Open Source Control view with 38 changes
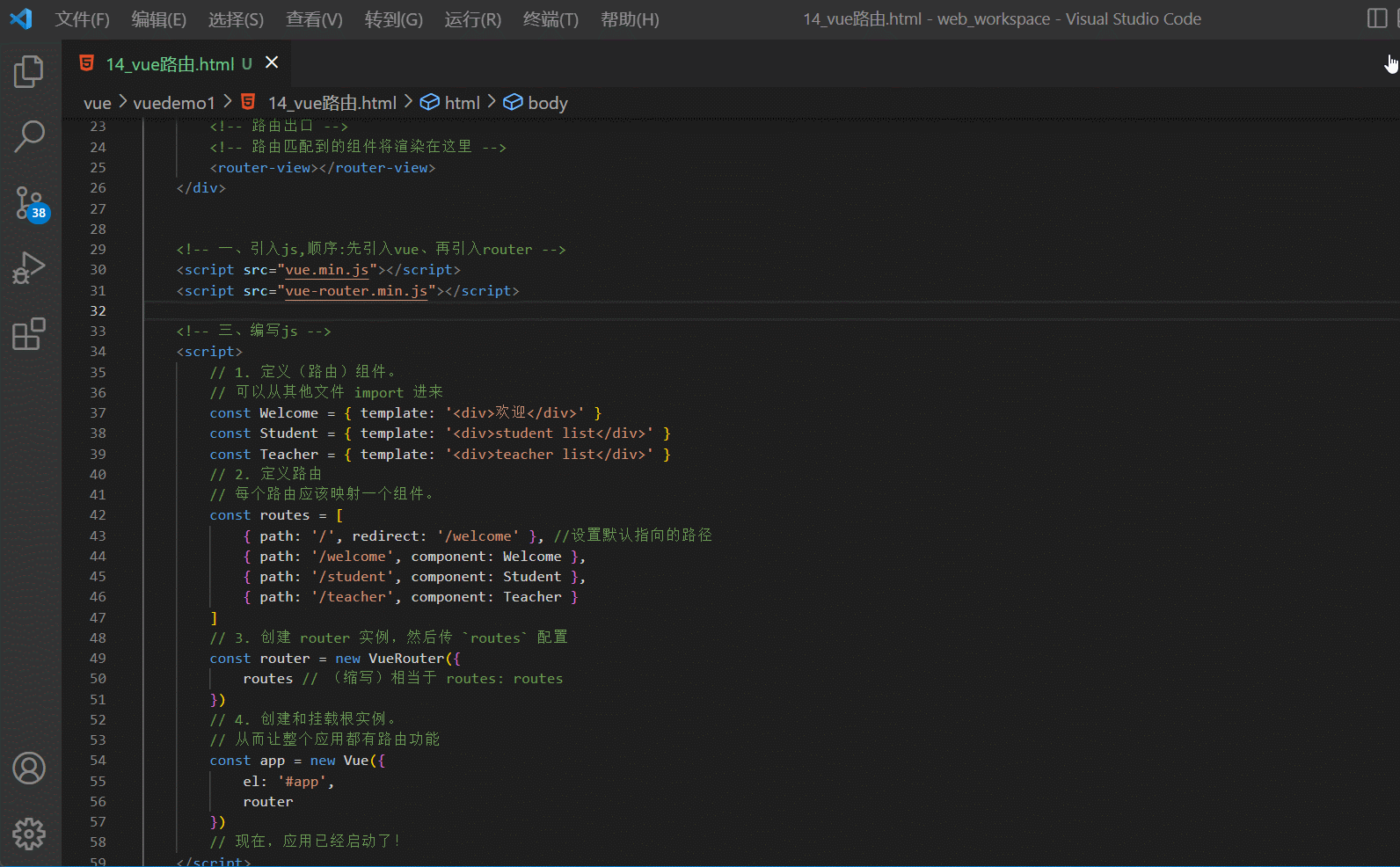 [31, 203]
